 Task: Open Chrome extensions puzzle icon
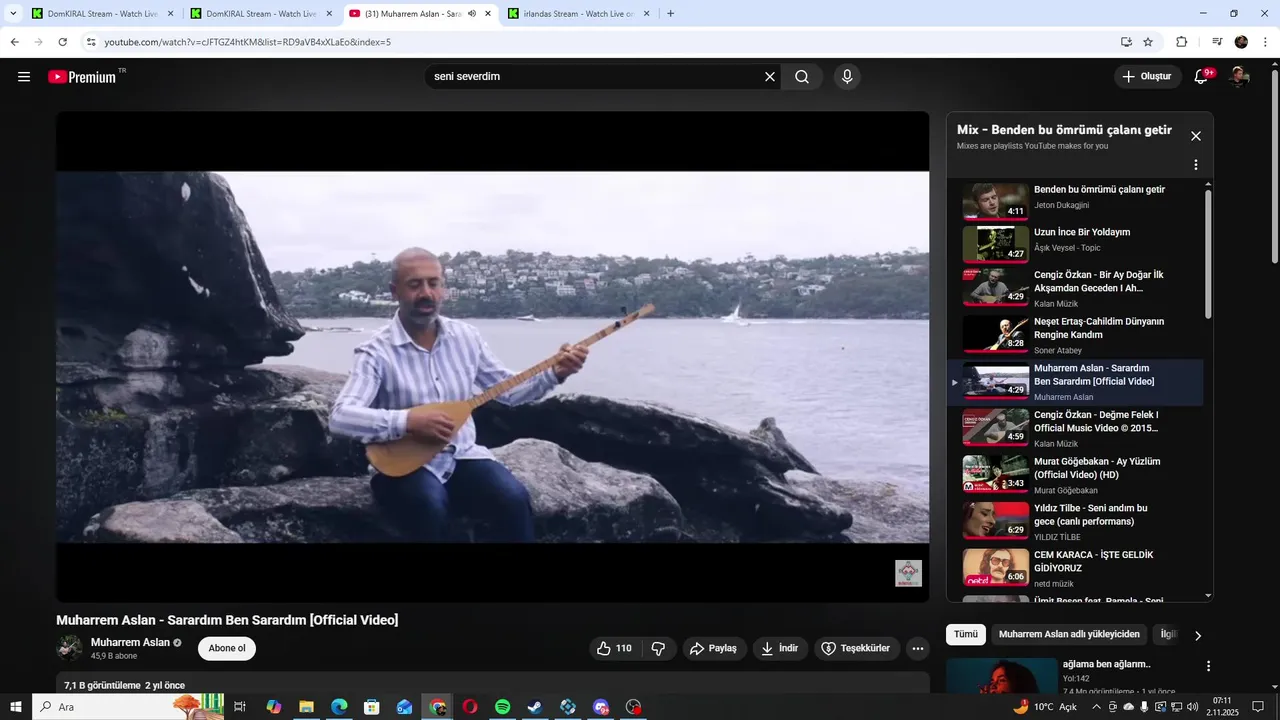pyautogui.click(x=1181, y=42)
